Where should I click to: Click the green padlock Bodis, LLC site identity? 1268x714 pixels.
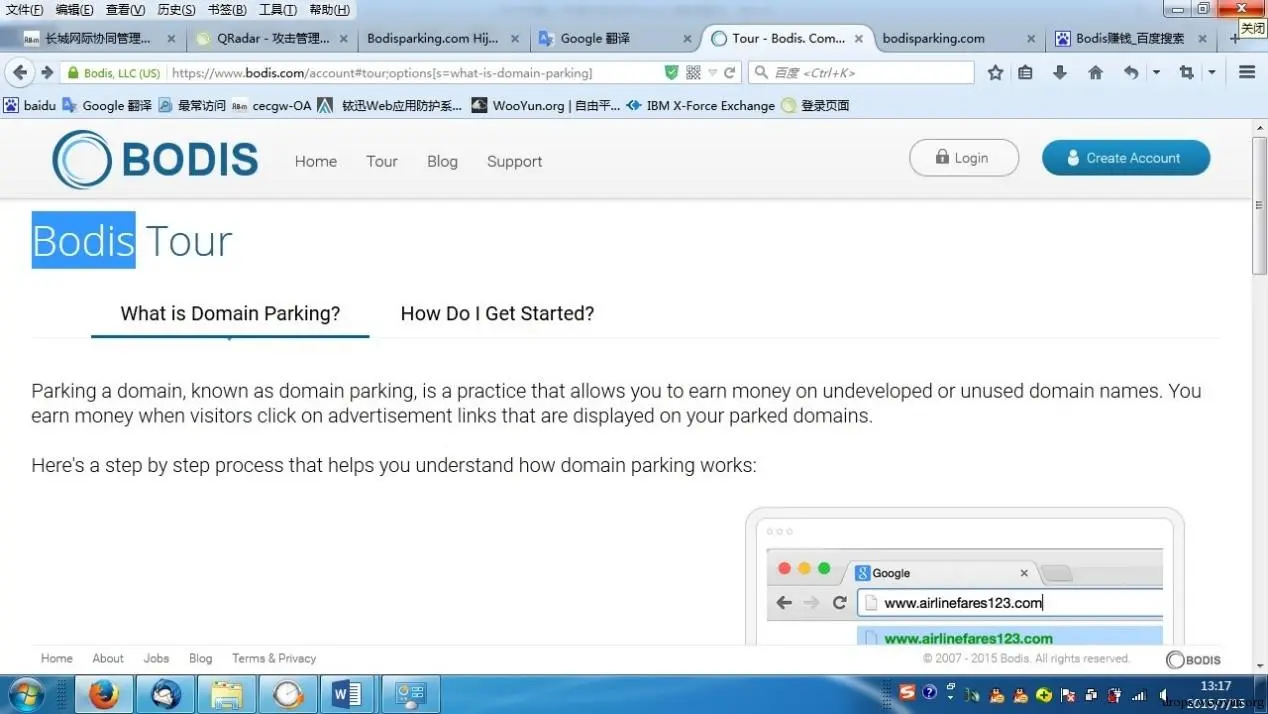click(x=112, y=73)
